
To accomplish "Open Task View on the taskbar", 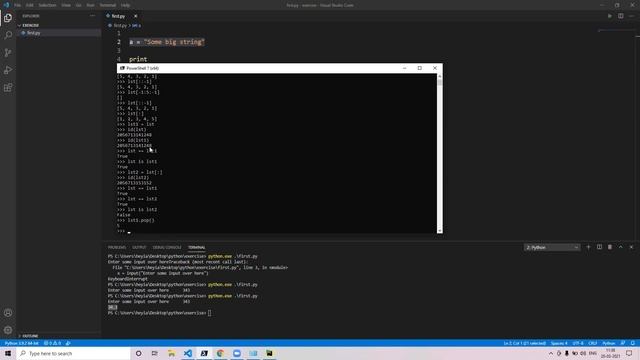I will point(155,353).
